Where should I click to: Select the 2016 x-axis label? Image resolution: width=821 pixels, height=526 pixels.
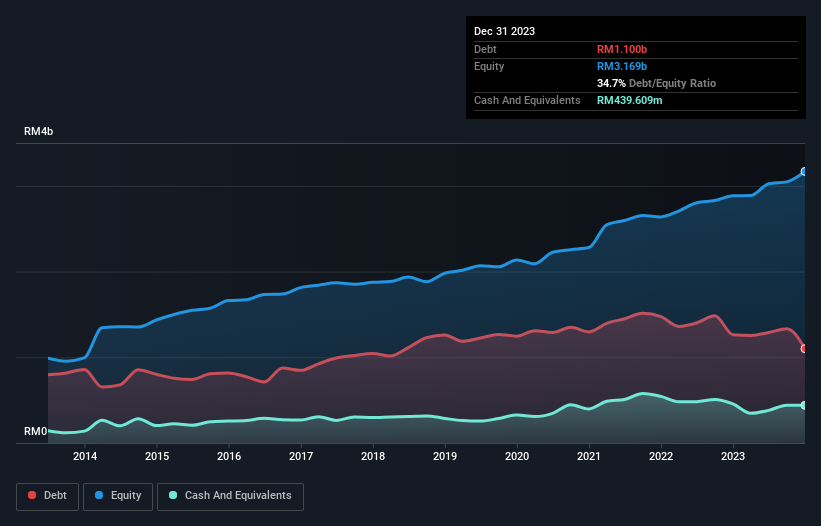pos(229,456)
